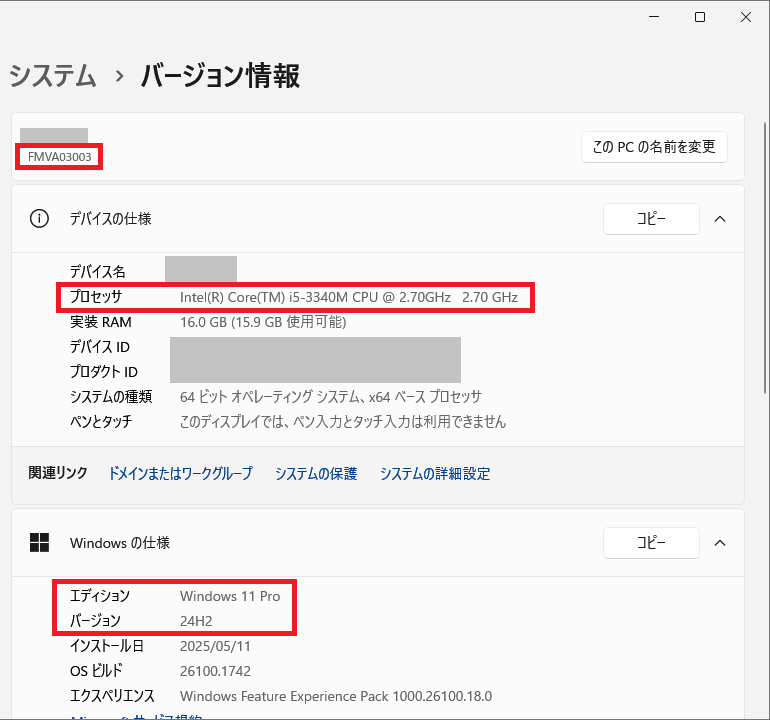Open the システムの保護 link

(316, 473)
